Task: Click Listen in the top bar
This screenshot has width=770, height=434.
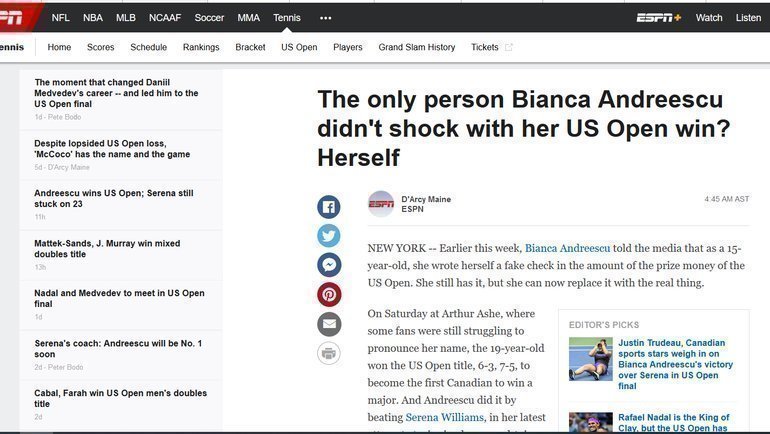Action: point(748,18)
